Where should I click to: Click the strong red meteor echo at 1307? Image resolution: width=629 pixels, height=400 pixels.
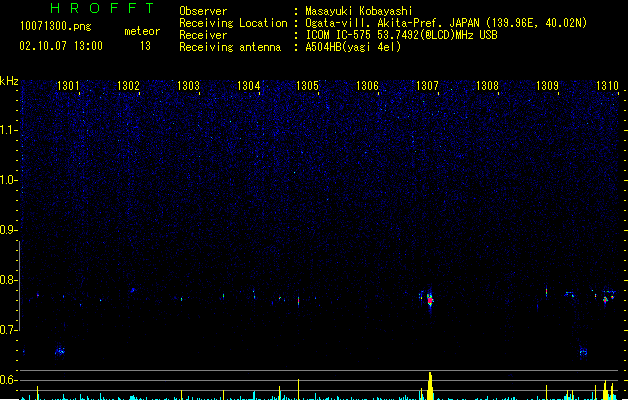[x=430, y=300]
